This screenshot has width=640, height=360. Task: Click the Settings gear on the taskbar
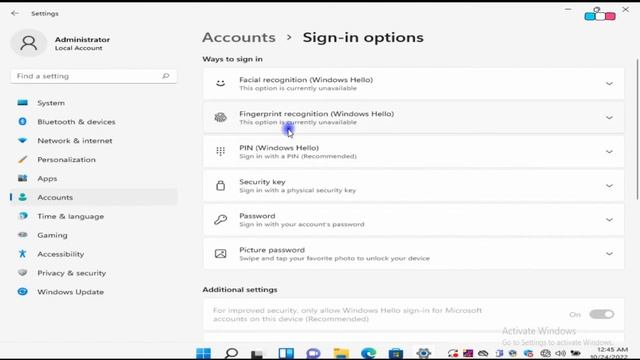point(423,353)
